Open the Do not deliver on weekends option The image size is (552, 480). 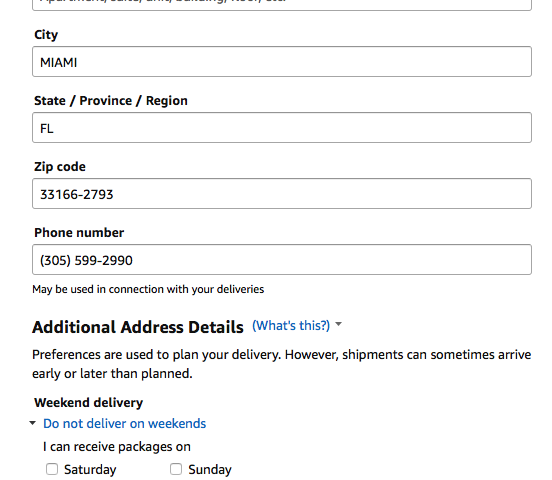click(x=124, y=423)
